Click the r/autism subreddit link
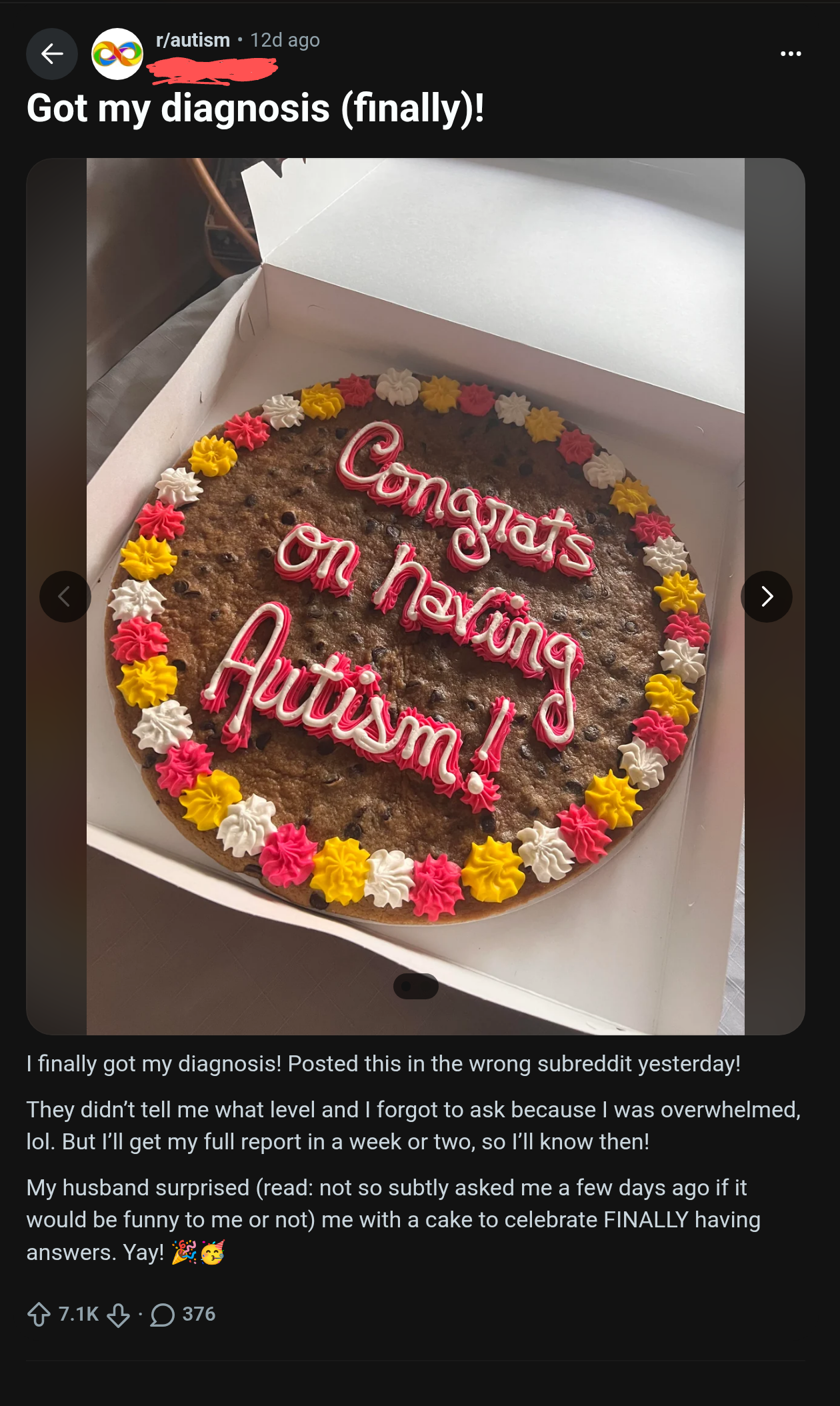Screen dimensions: 840x1406 (193, 40)
